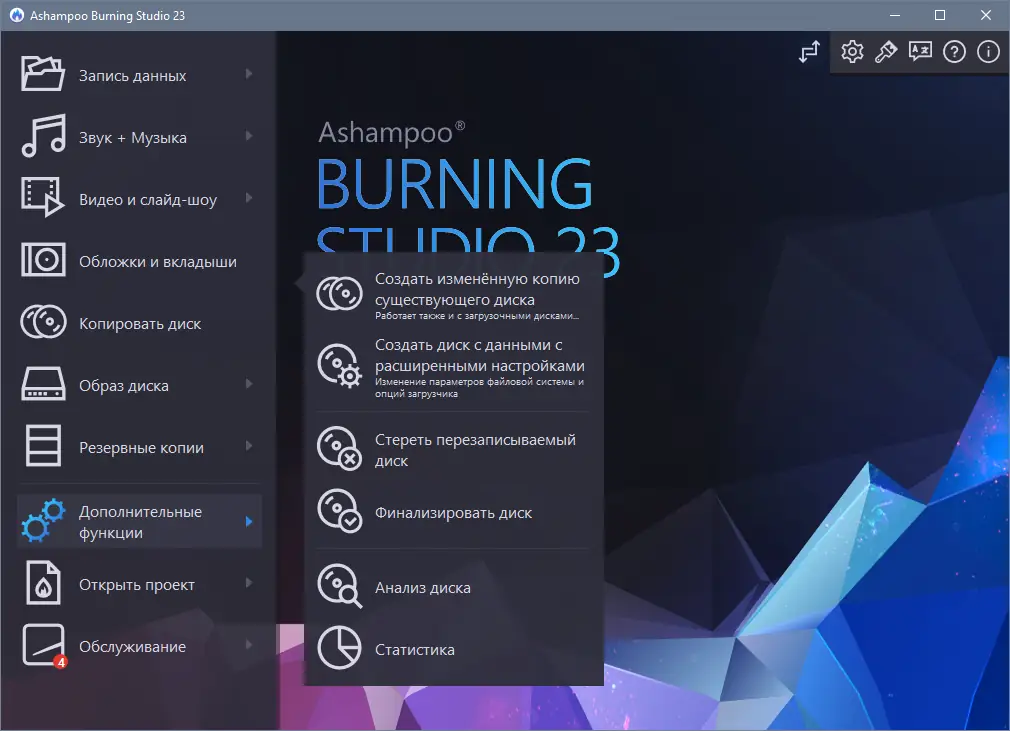Click the music note icon for Звук + Музыка
This screenshot has height=731, width=1010.
(x=43, y=136)
